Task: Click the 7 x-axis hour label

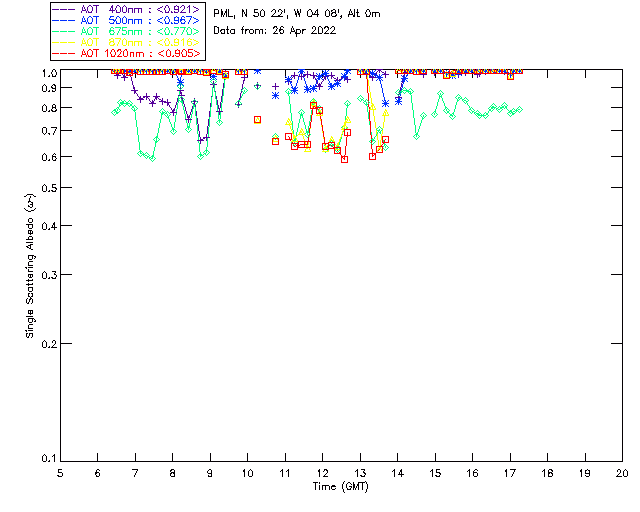Action: [x=135, y=473]
